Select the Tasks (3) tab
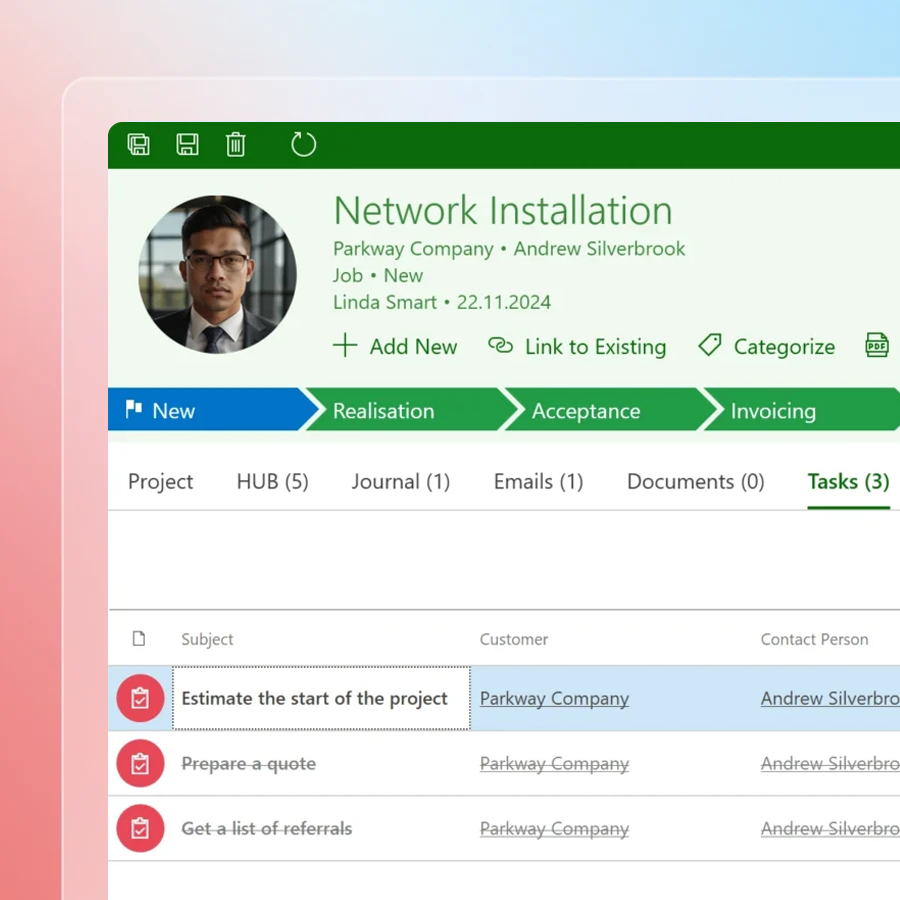 [848, 482]
